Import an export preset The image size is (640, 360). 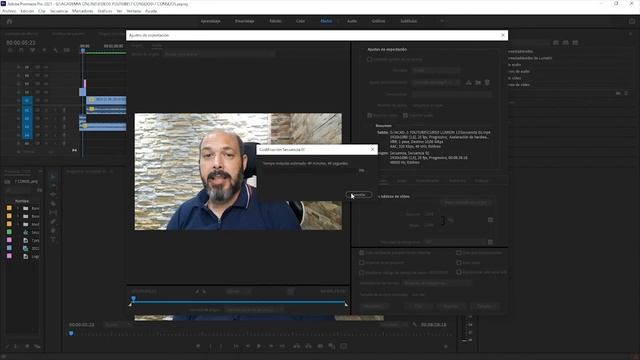pyautogui.click(x=478, y=82)
